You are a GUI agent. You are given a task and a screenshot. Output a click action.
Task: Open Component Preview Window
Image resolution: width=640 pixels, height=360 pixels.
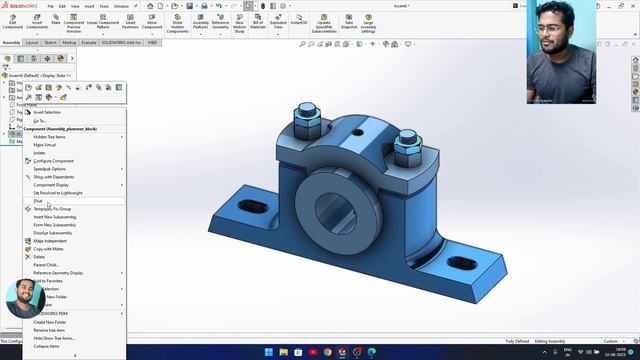pyautogui.click(x=73, y=24)
